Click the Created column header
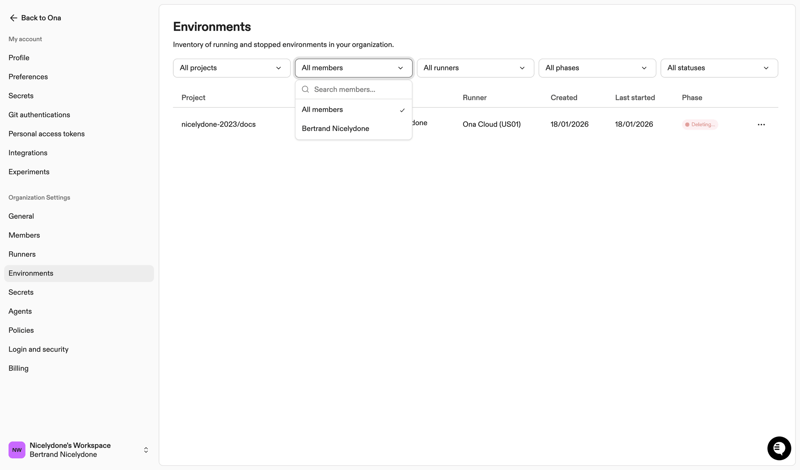This screenshot has width=800, height=470. coord(564,97)
